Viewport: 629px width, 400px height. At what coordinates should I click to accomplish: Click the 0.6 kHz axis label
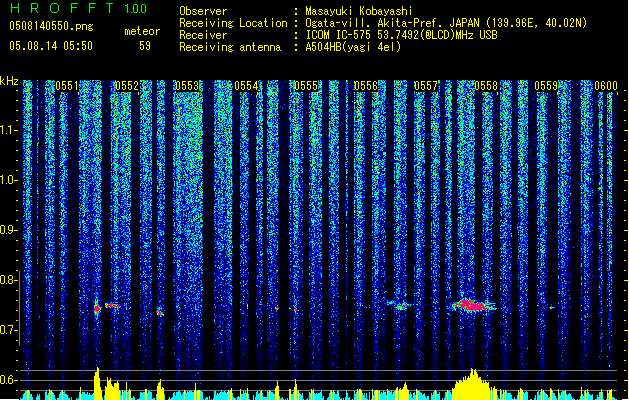[x=8, y=380]
